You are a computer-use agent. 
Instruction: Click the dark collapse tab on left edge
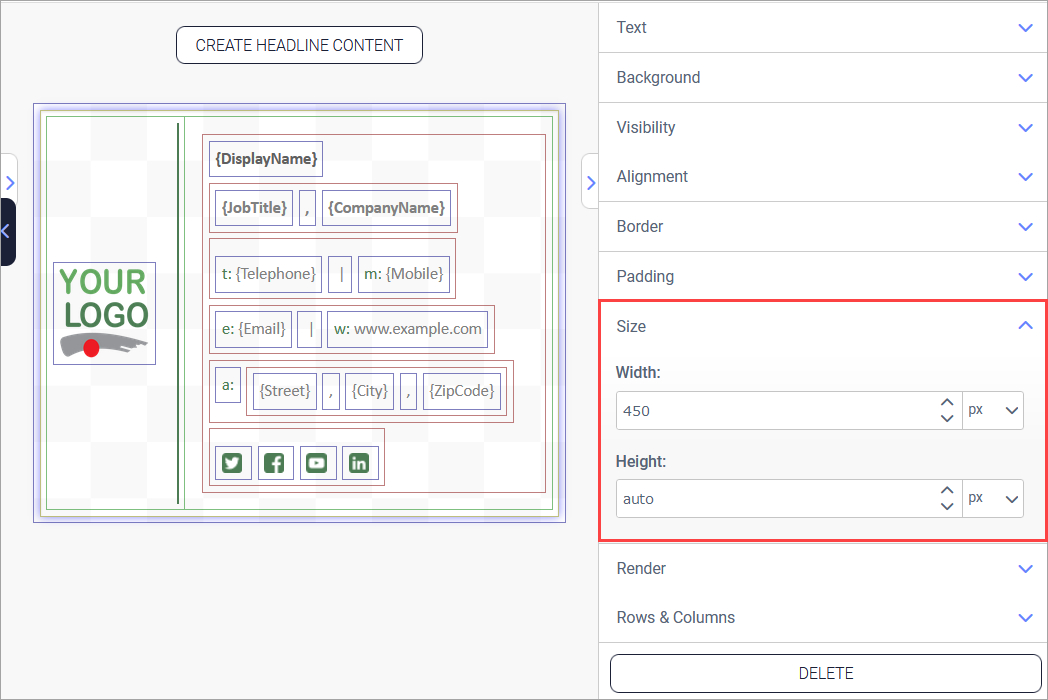(x=6, y=231)
